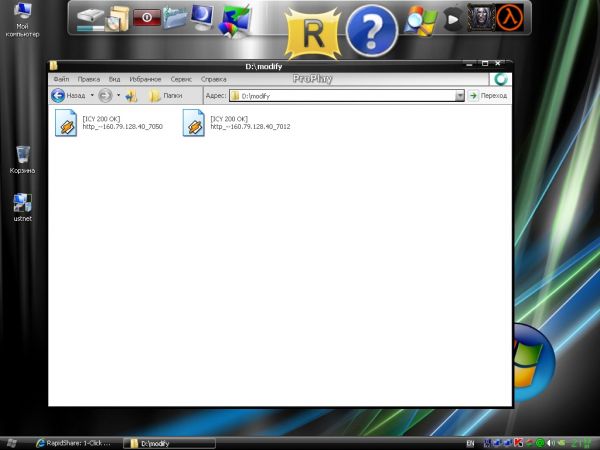Launch the black play-arrow media icon
The height and width of the screenshot is (450, 600).
point(453,19)
